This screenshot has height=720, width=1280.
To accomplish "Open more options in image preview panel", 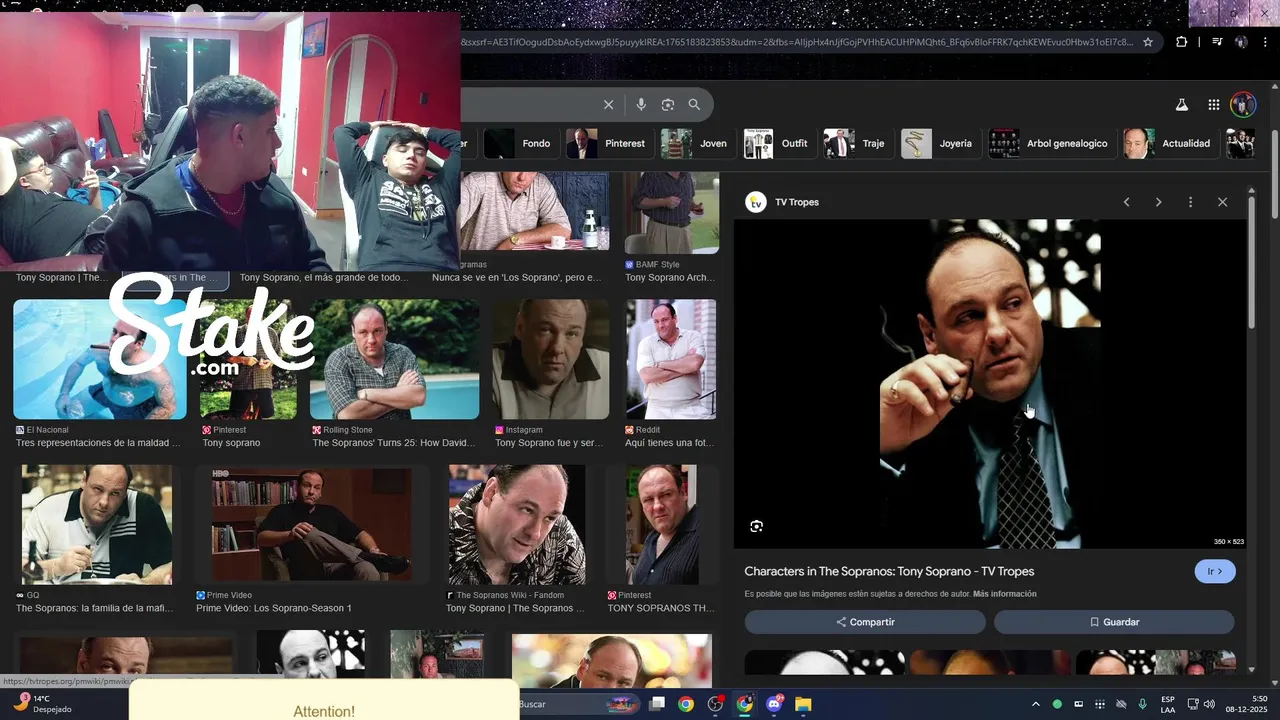I will point(1190,202).
